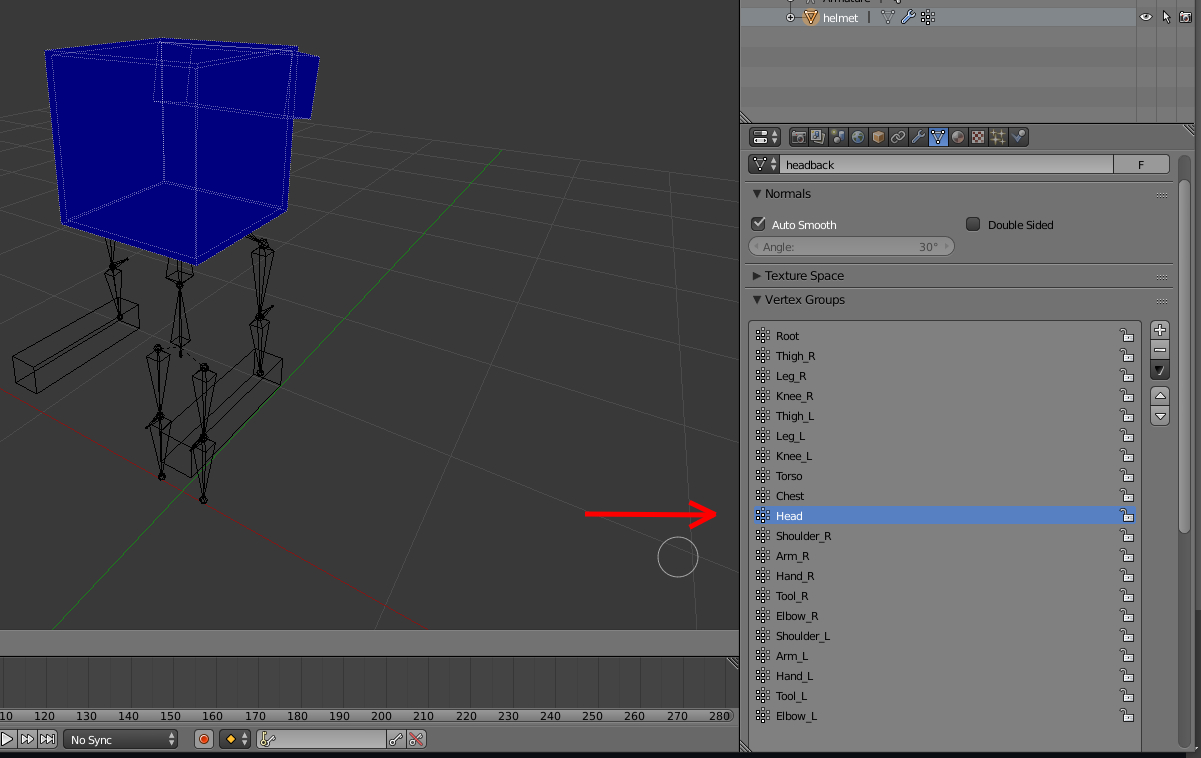This screenshot has height=758, width=1201.
Task: Collapse the Normals panel
Action: tap(757, 194)
